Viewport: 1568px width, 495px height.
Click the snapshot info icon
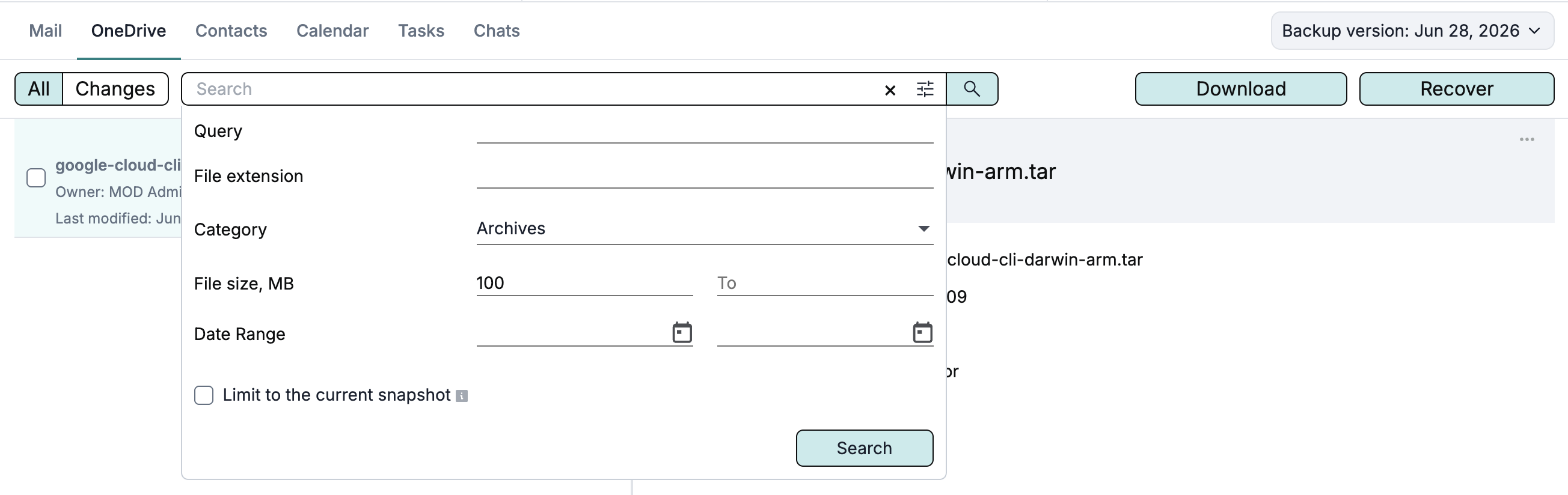click(461, 396)
